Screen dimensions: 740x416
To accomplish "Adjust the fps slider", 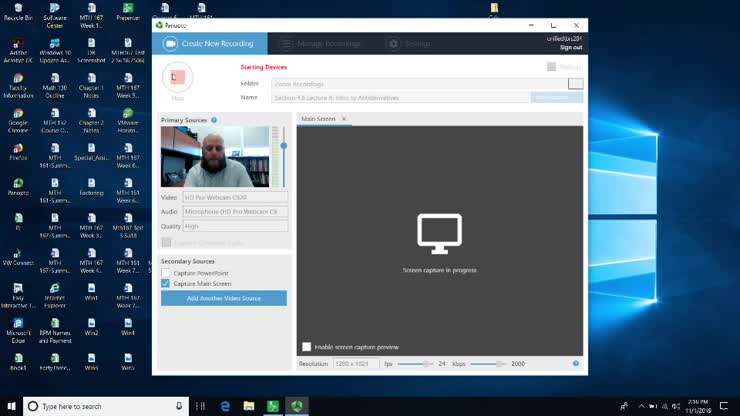I will click(428, 364).
